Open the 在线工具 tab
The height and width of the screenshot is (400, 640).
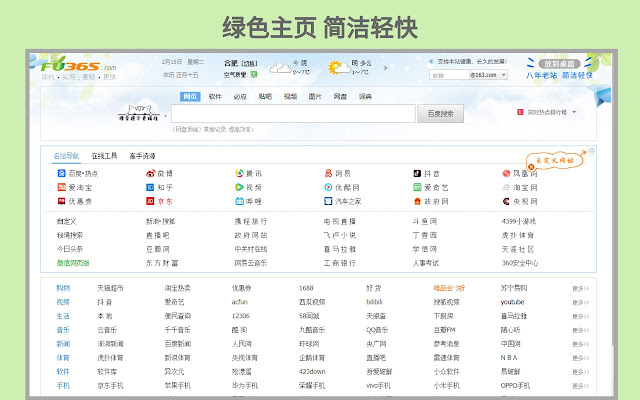point(104,156)
